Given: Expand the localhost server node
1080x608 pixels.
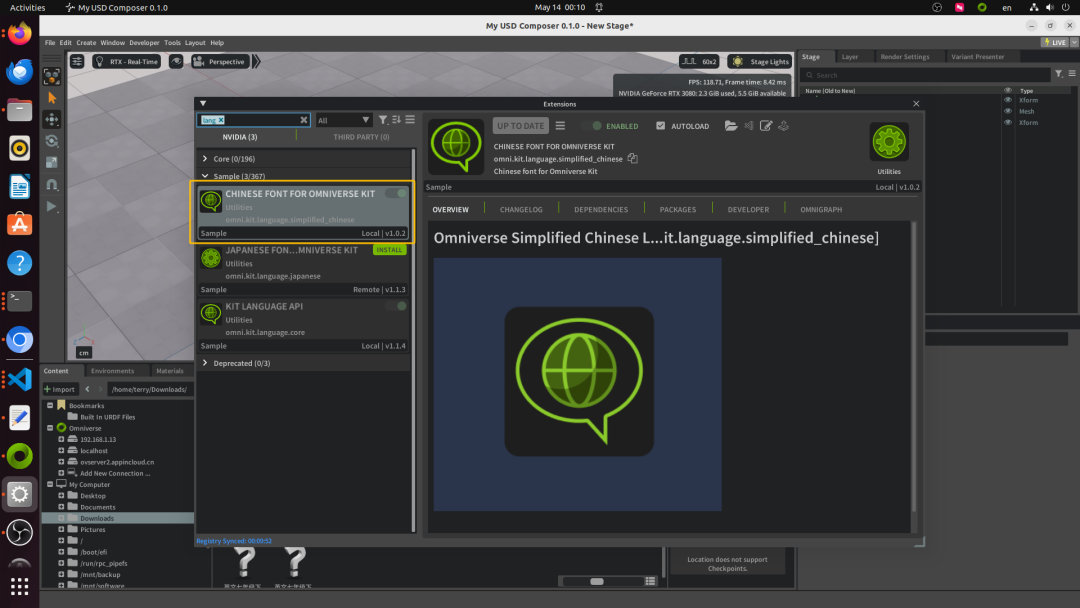Looking at the screenshot, I should 61,450.
